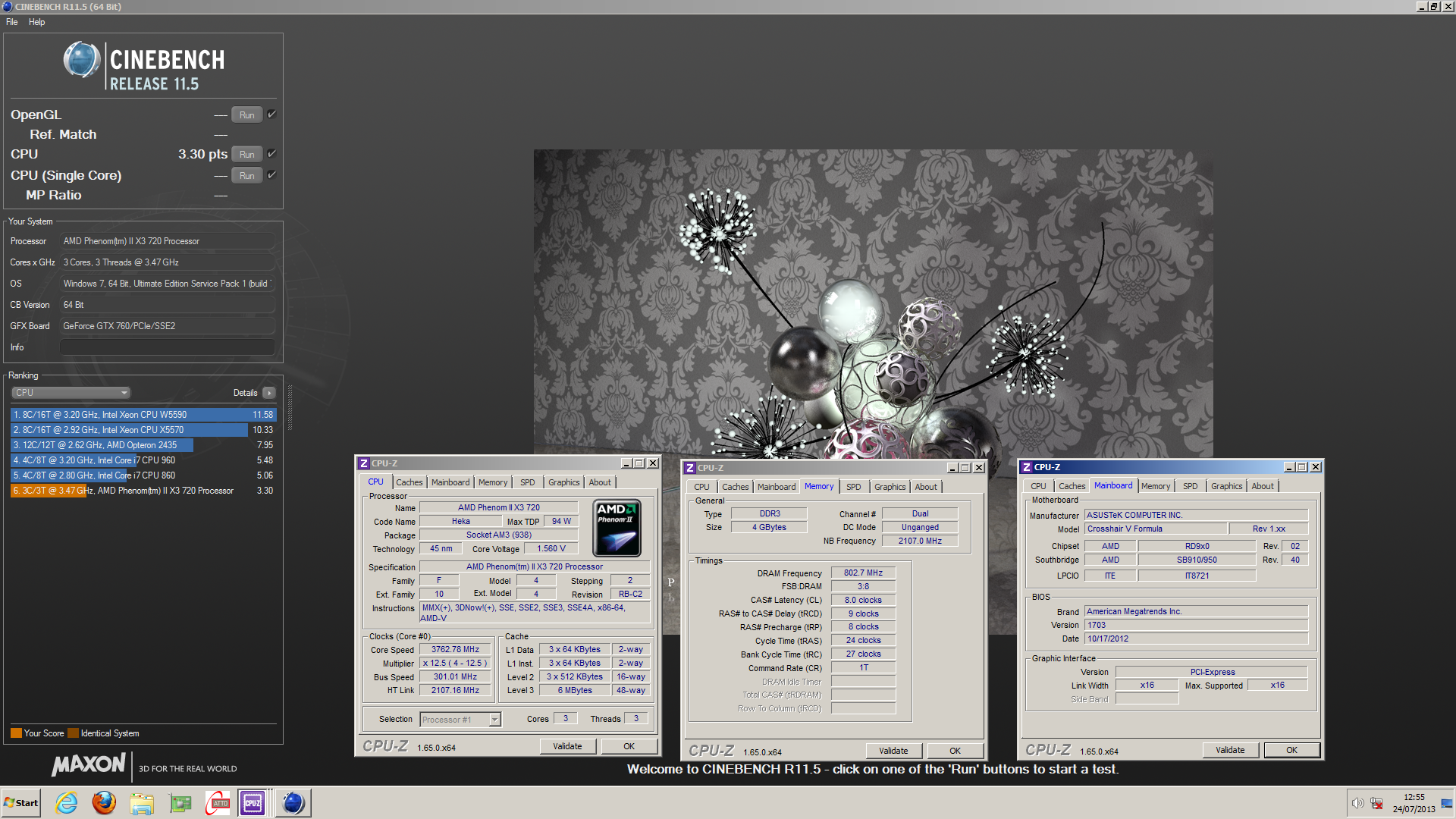
Task: Click the Z icon of left CPU-Z window
Action: pos(364,463)
